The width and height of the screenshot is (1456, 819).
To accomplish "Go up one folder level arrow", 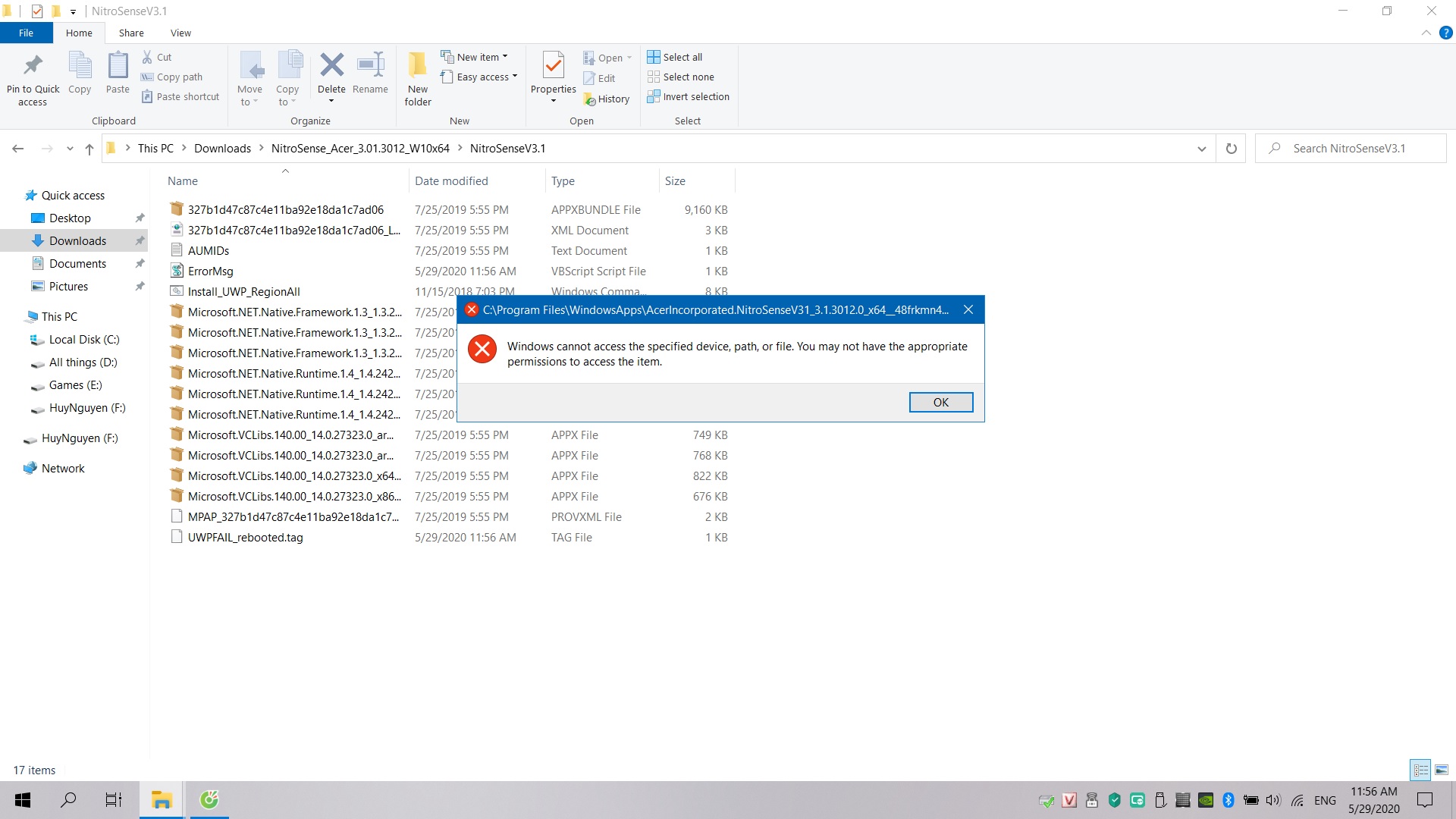I will (x=89, y=149).
